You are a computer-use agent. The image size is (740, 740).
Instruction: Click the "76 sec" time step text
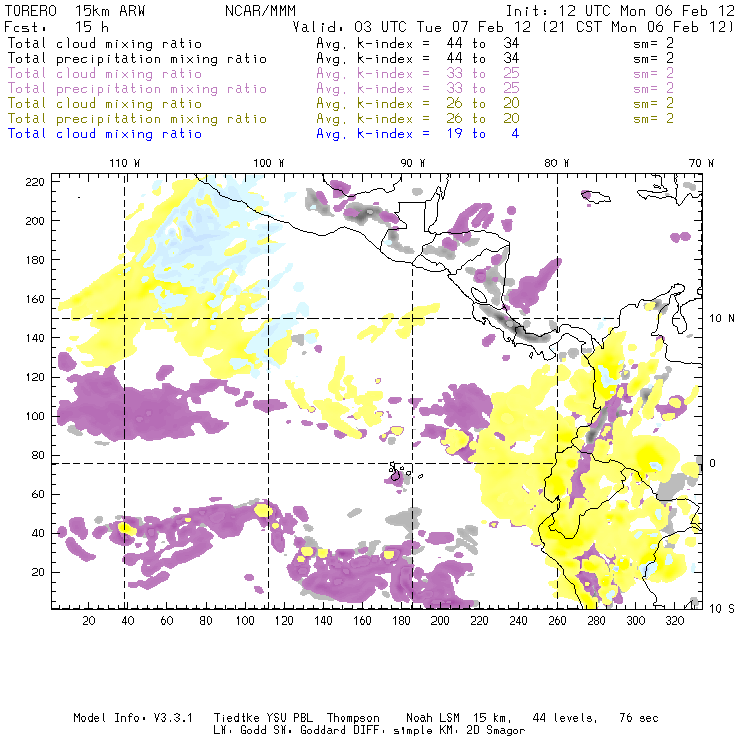(639, 718)
